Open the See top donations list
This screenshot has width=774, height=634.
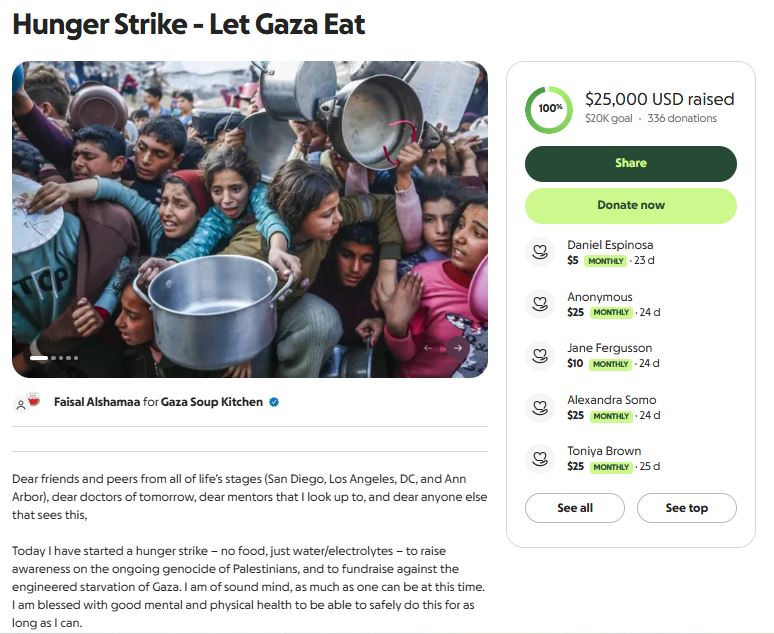pos(686,508)
